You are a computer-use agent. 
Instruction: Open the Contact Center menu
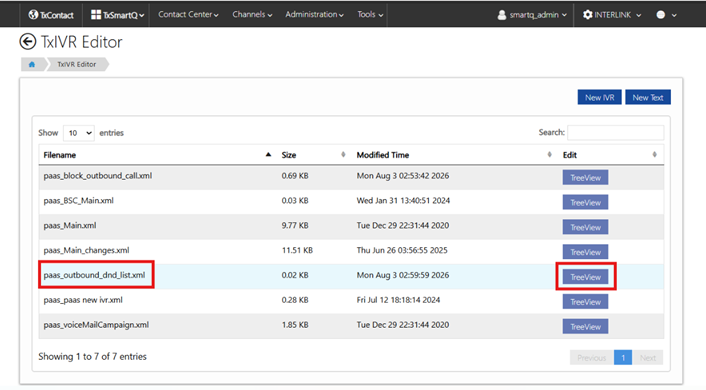coord(188,14)
